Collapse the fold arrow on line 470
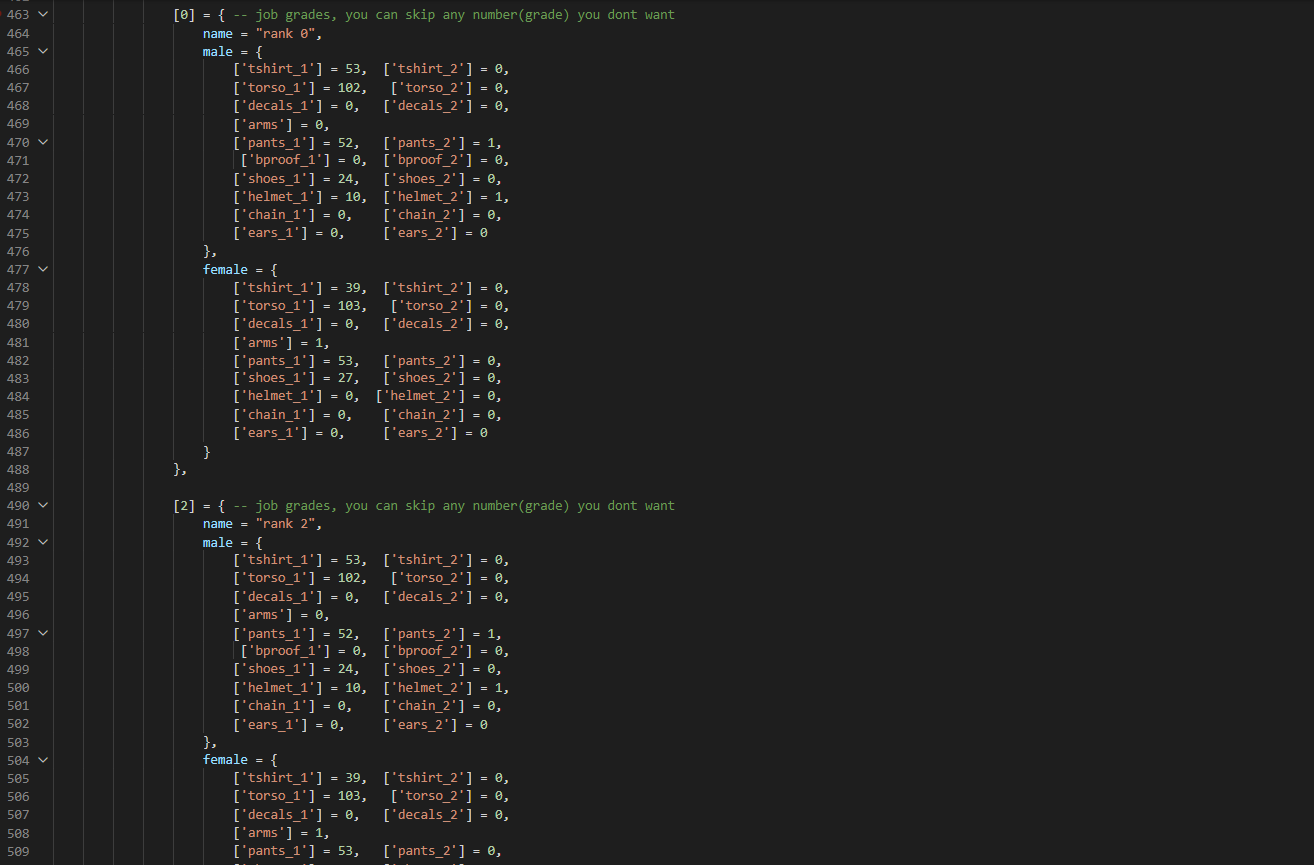 coord(42,142)
